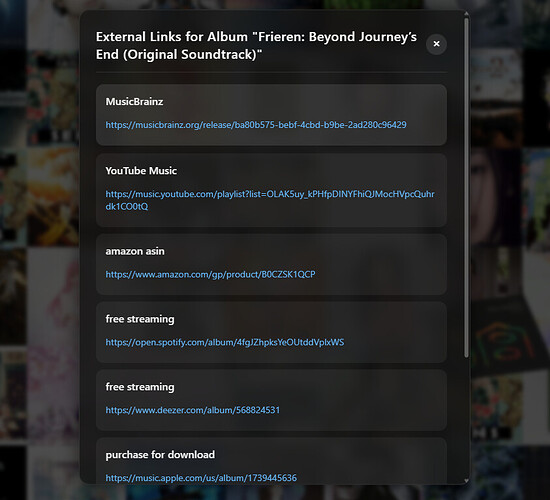The width and height of the screenshot is (550, 500).
Task: Open the Amazon product link
Action: click(210, 274)
